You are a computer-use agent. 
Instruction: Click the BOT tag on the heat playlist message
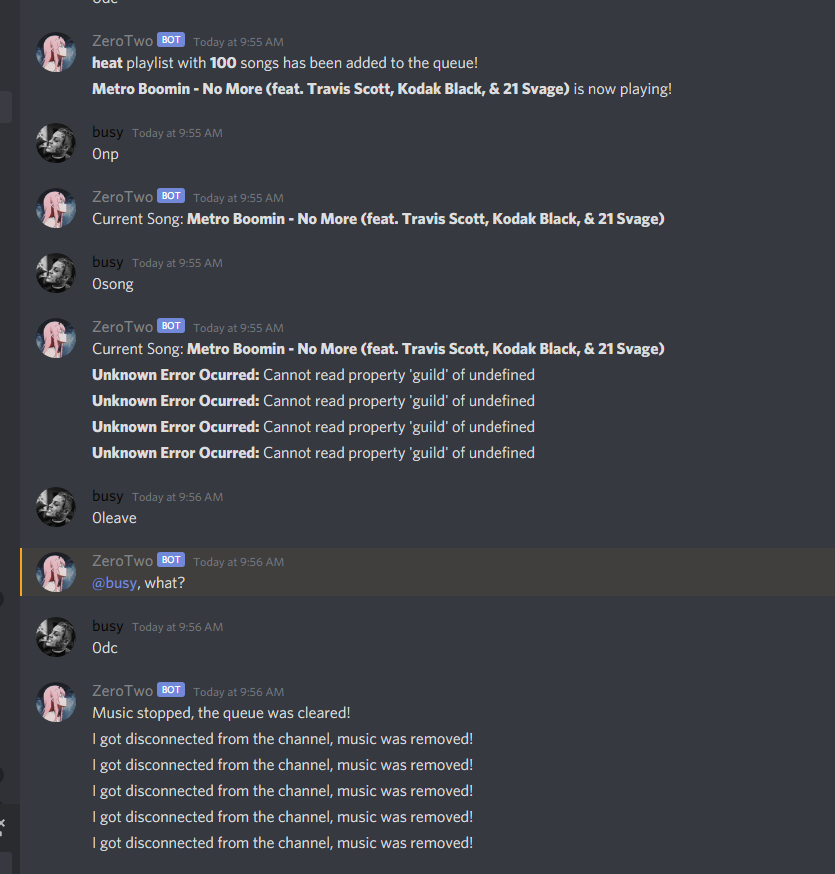(171, 40)
